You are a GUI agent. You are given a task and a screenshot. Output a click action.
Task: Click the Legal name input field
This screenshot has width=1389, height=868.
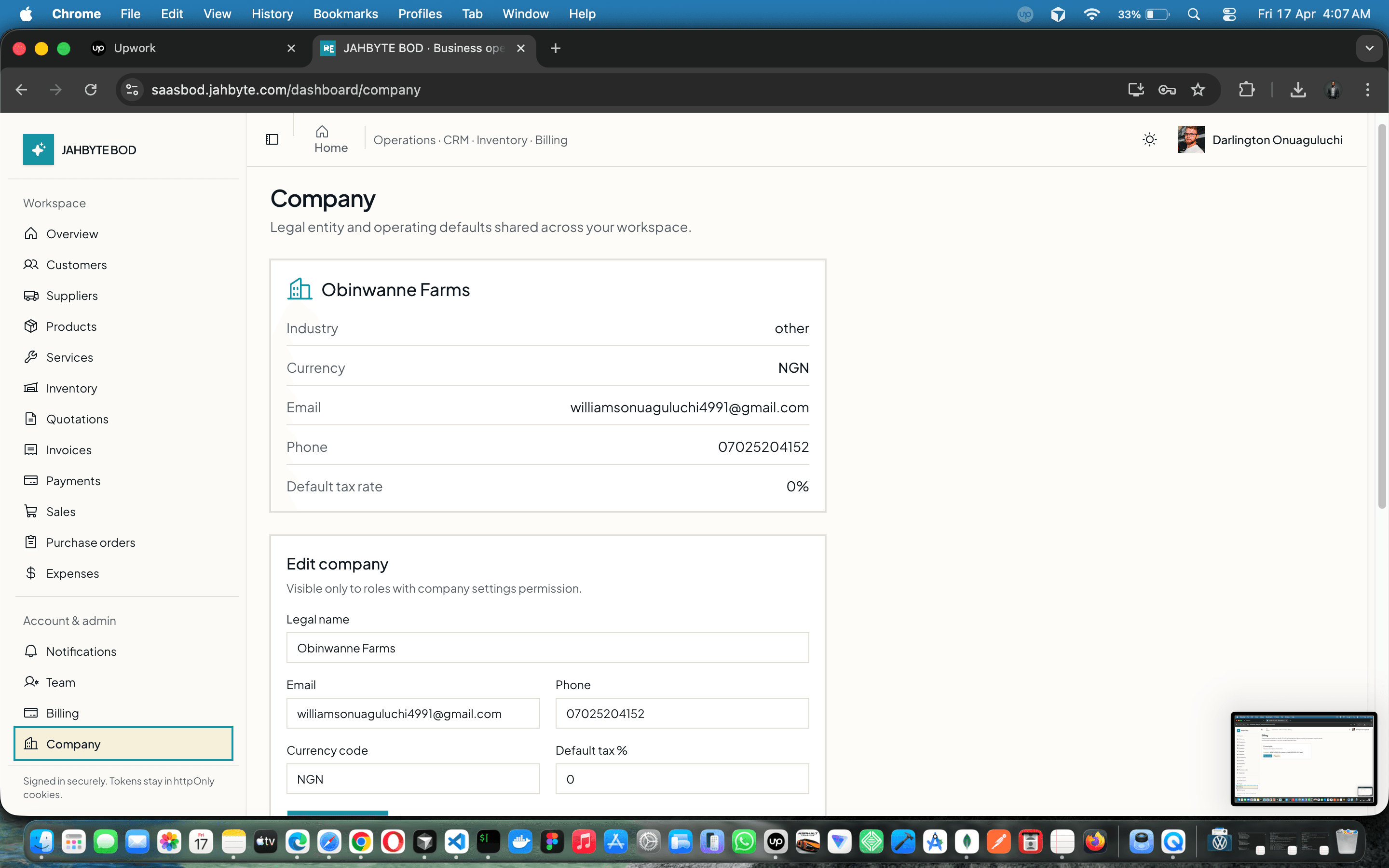coord(547,648)
